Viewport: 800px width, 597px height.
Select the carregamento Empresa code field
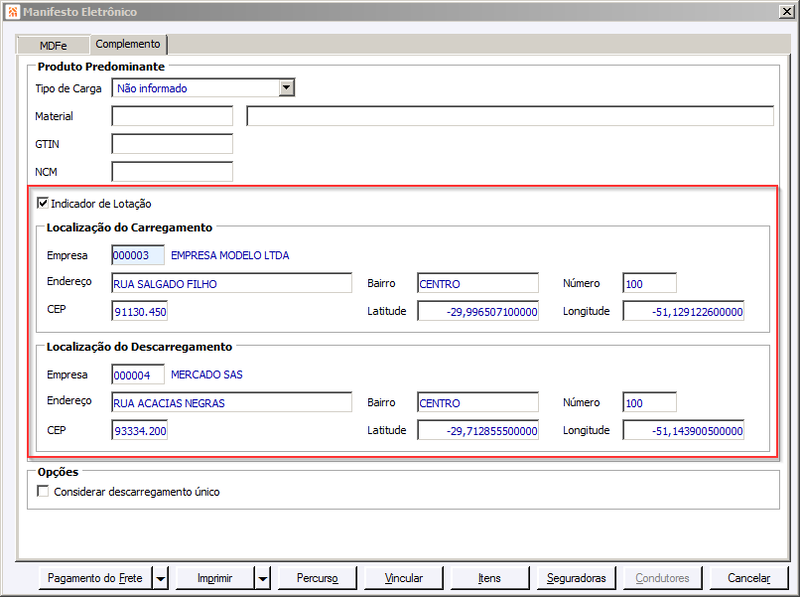(x=138, y=255)
